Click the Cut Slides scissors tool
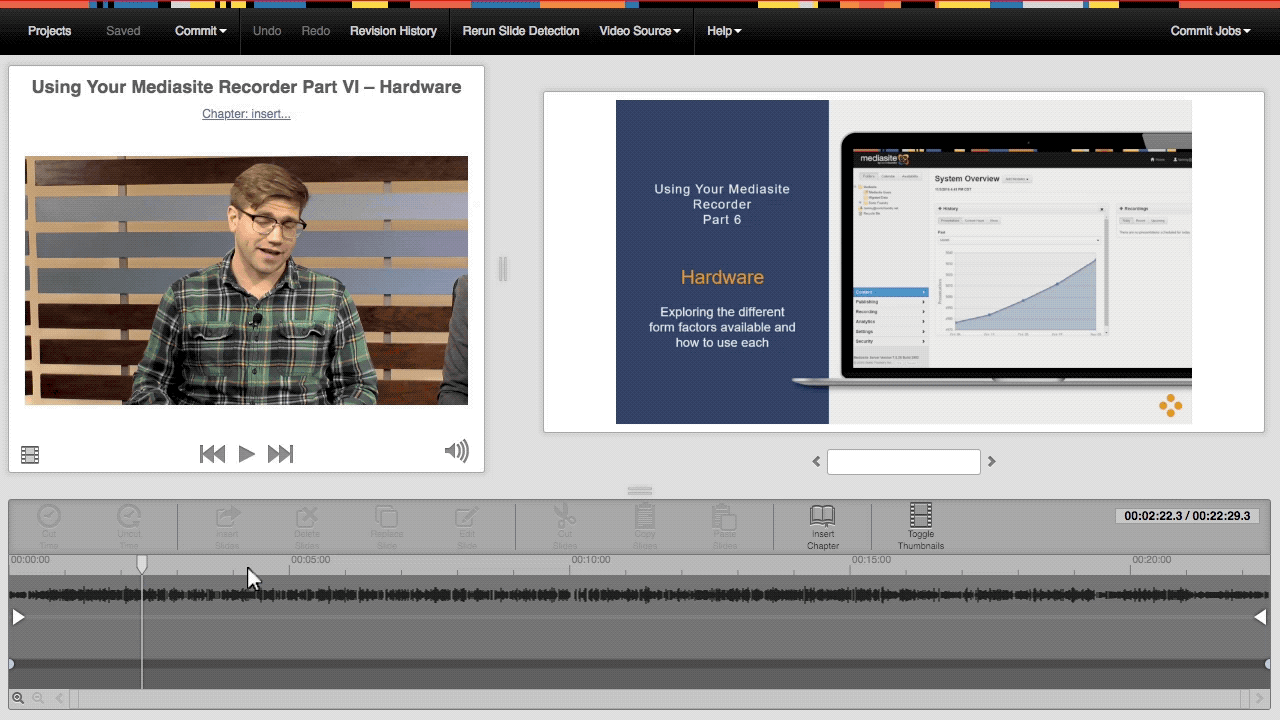This screenshot has height=720, width=1280. click(565, 526)
